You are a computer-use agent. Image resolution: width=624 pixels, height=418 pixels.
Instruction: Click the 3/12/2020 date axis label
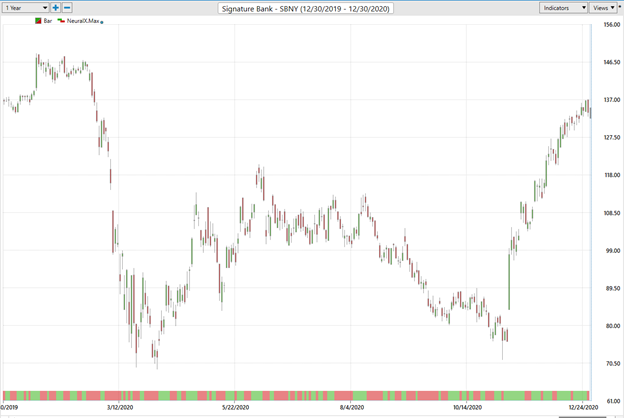(x=120, y=407)
